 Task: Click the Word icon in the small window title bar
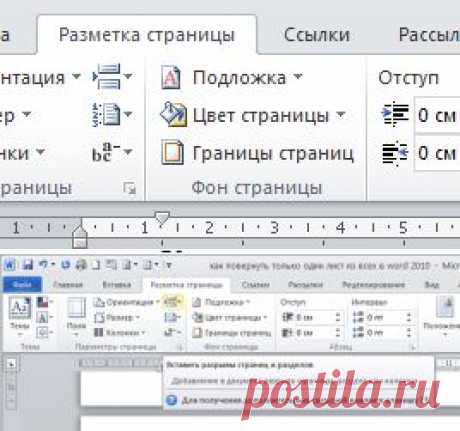click(x=9, y=265)
